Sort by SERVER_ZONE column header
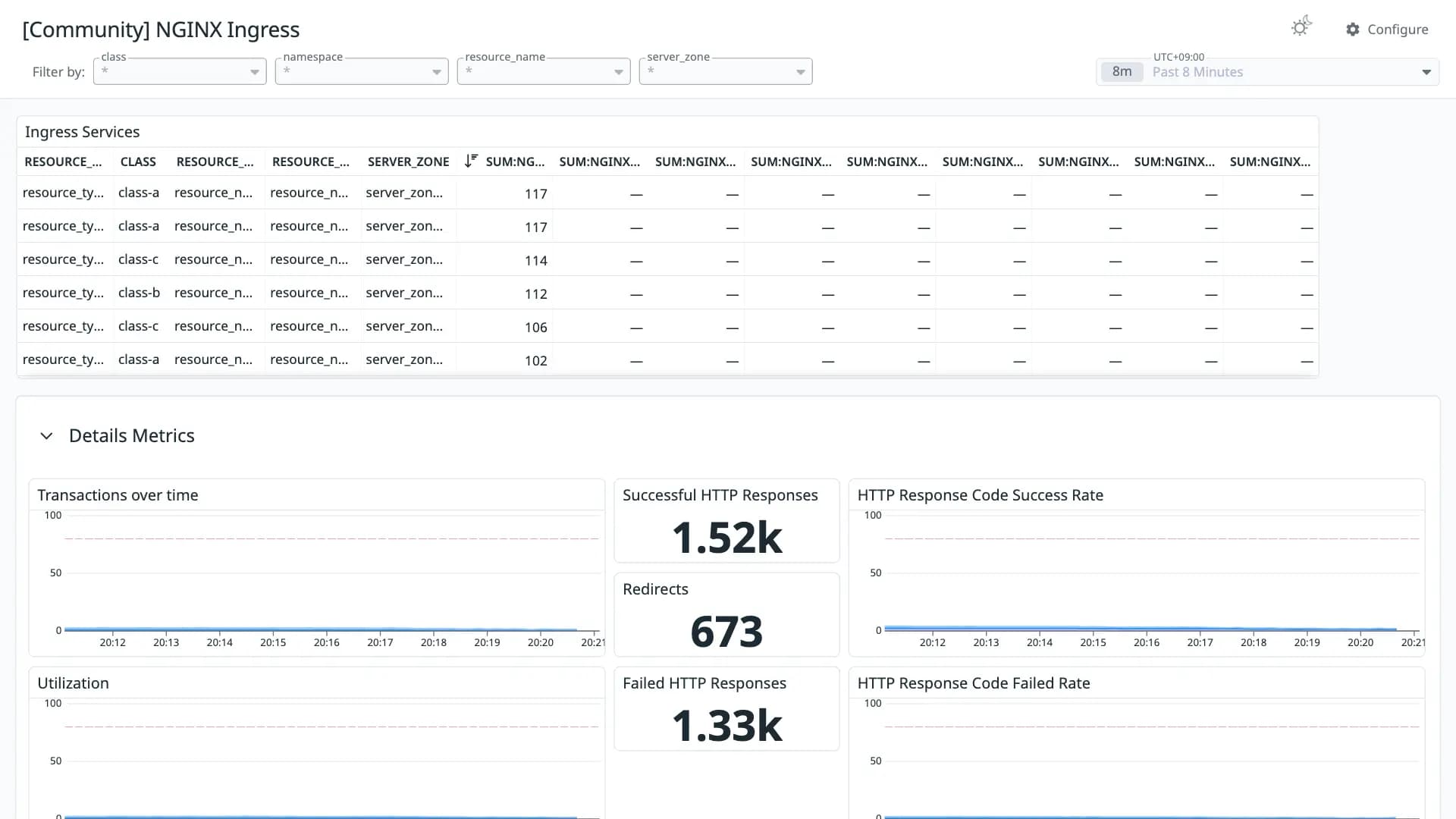 click(x=408, y=162)
